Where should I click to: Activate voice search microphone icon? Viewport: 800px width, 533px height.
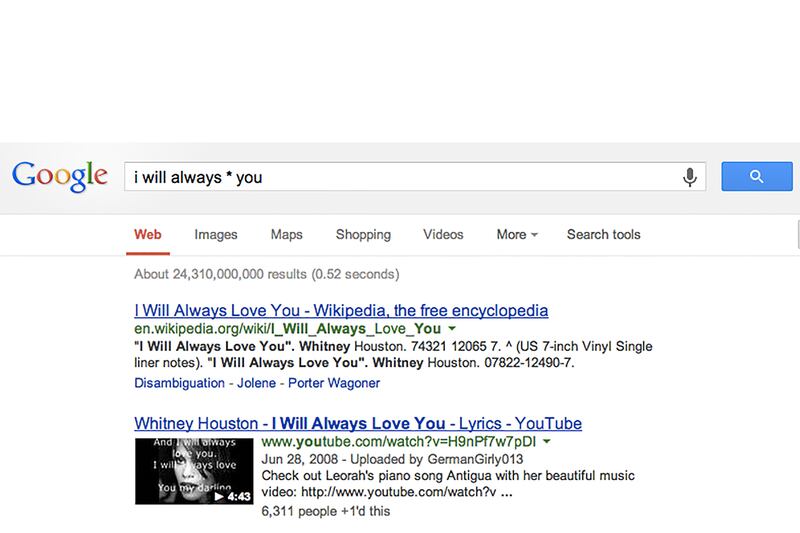(x=689, y=177)
